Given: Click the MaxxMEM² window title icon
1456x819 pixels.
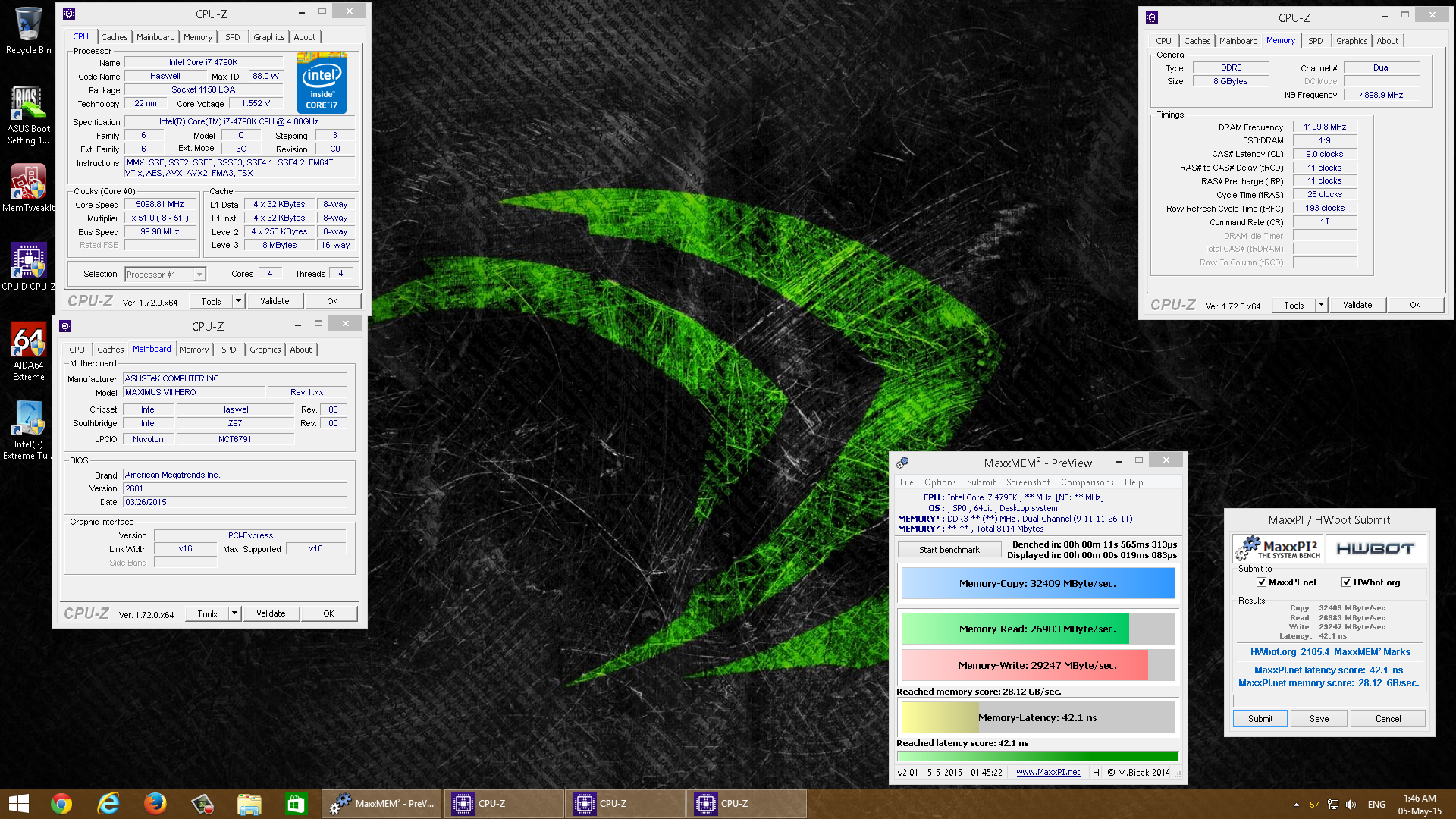Looking at the screenshot, I should click(902, 463).
